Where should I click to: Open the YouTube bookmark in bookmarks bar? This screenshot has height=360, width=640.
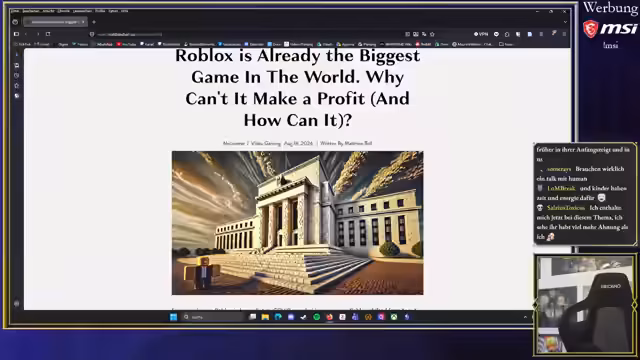126,44
